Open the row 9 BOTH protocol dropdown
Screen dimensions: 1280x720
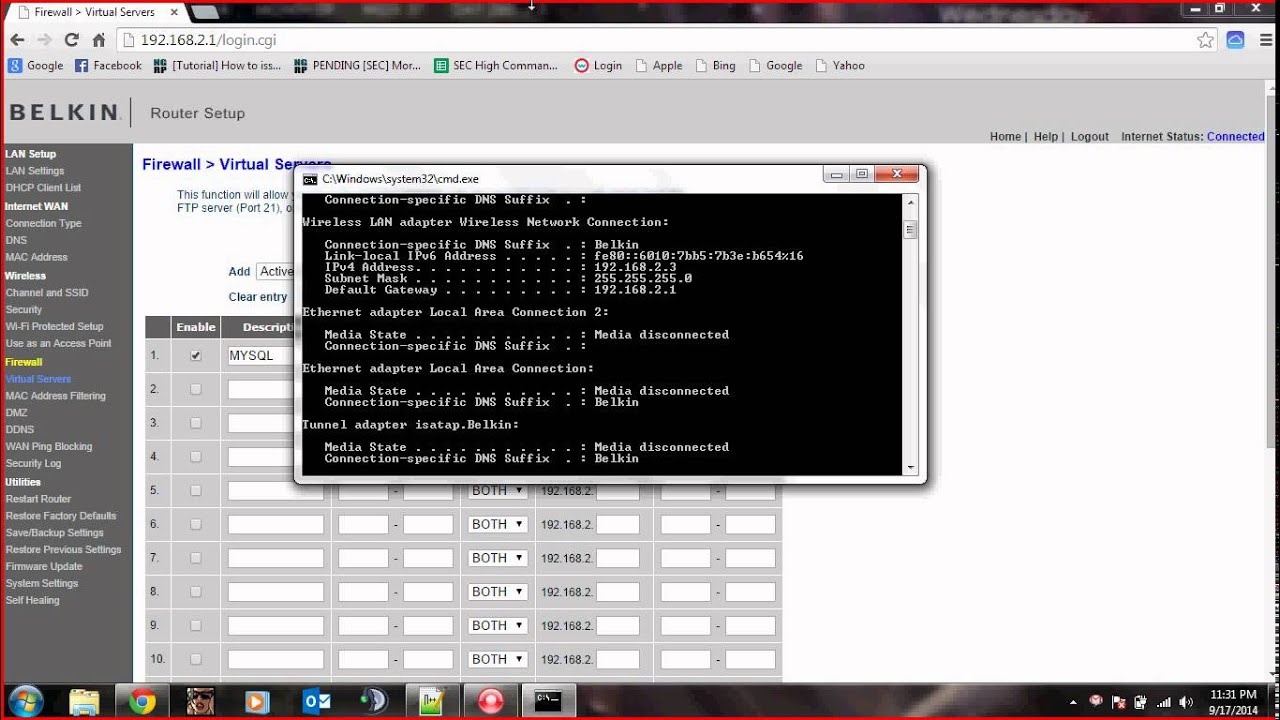[497, 625]
